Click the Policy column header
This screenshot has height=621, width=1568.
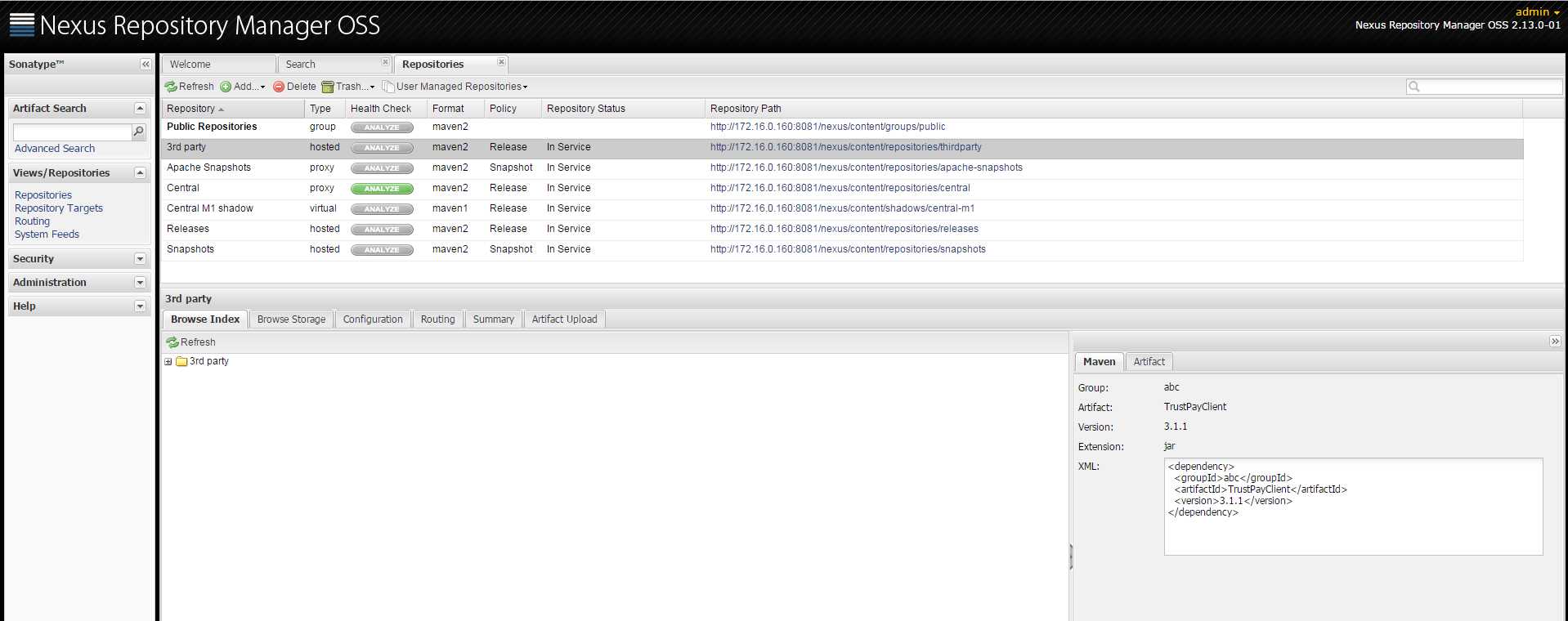(513, 109)
